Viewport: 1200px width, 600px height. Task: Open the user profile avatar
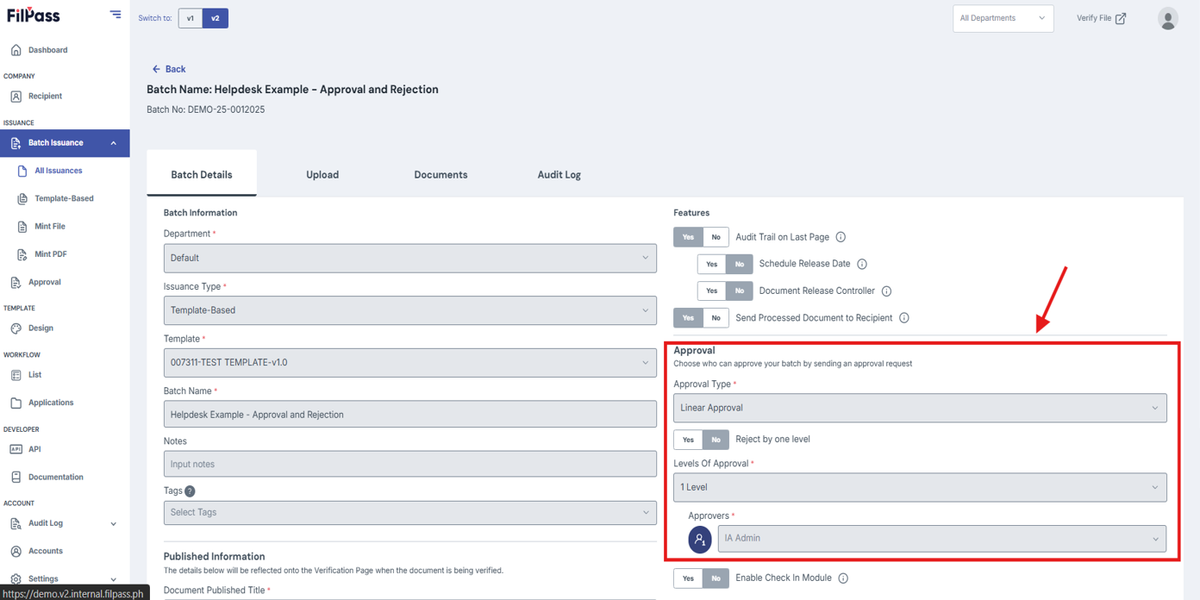coord(1168,18)
